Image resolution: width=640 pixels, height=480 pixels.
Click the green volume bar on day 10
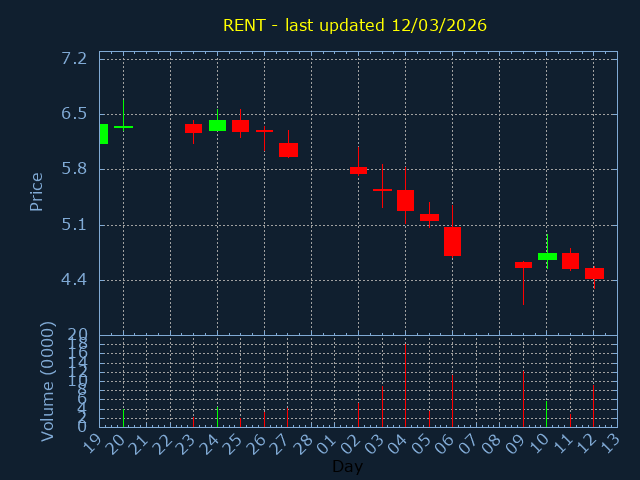click(546, 414)
